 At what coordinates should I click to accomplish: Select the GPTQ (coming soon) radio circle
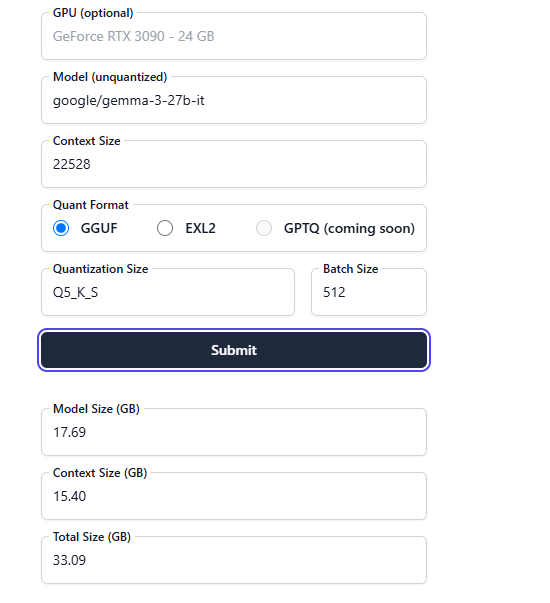[264, 228]
